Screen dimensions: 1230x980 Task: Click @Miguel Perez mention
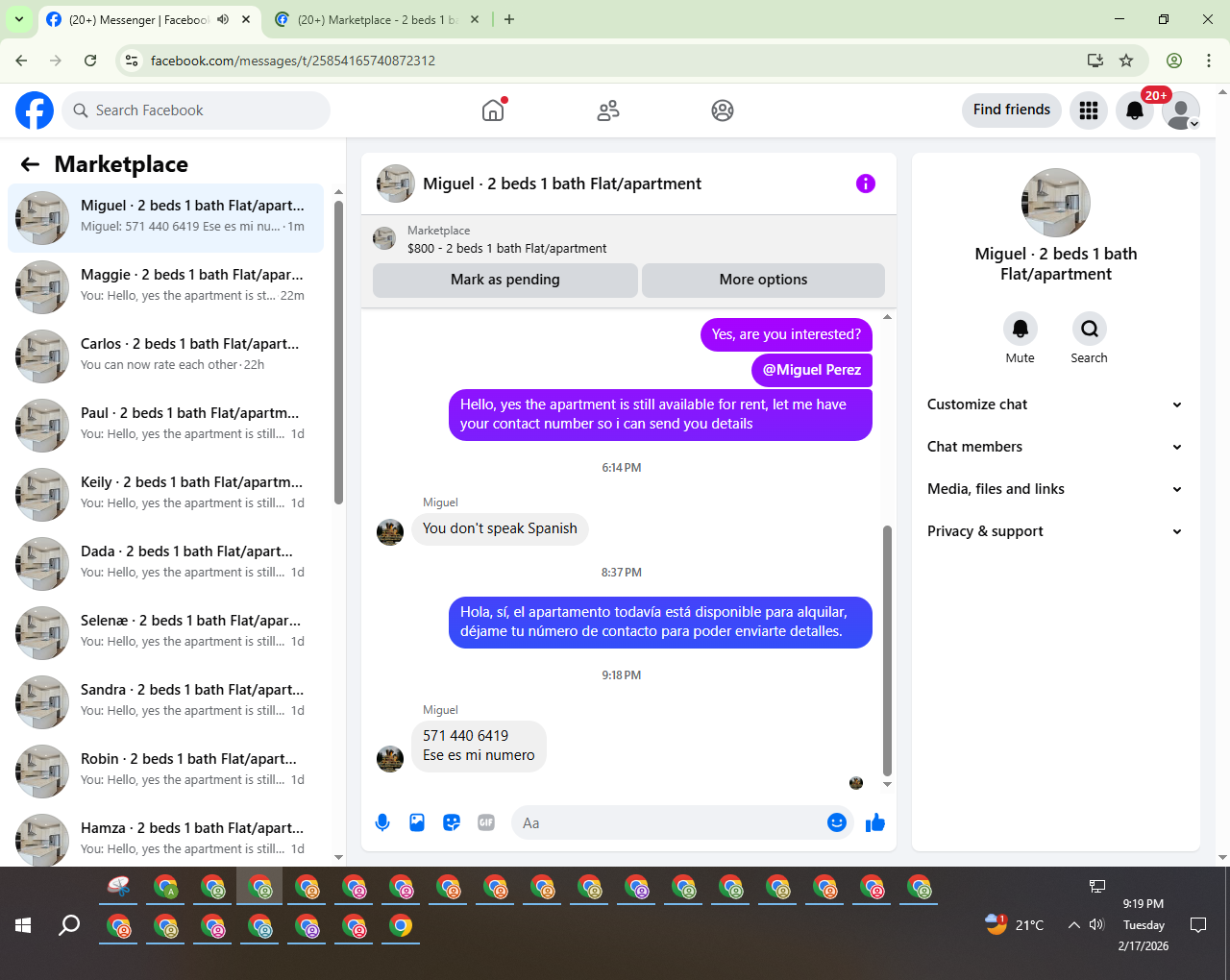(812, 370)
